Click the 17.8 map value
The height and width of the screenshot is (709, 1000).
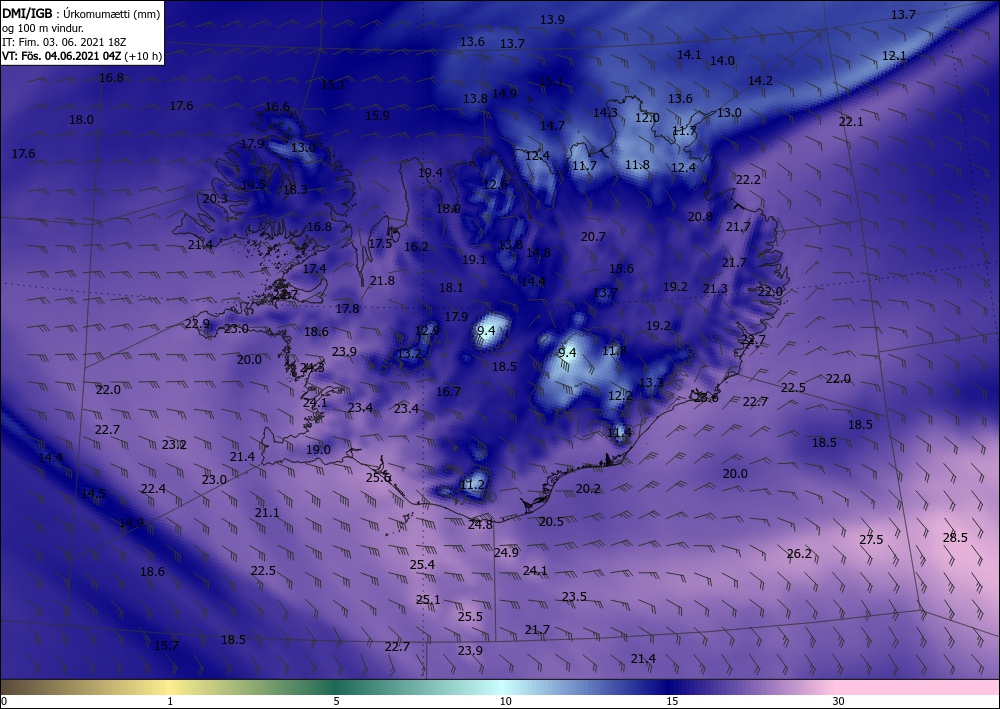[347, 309]
